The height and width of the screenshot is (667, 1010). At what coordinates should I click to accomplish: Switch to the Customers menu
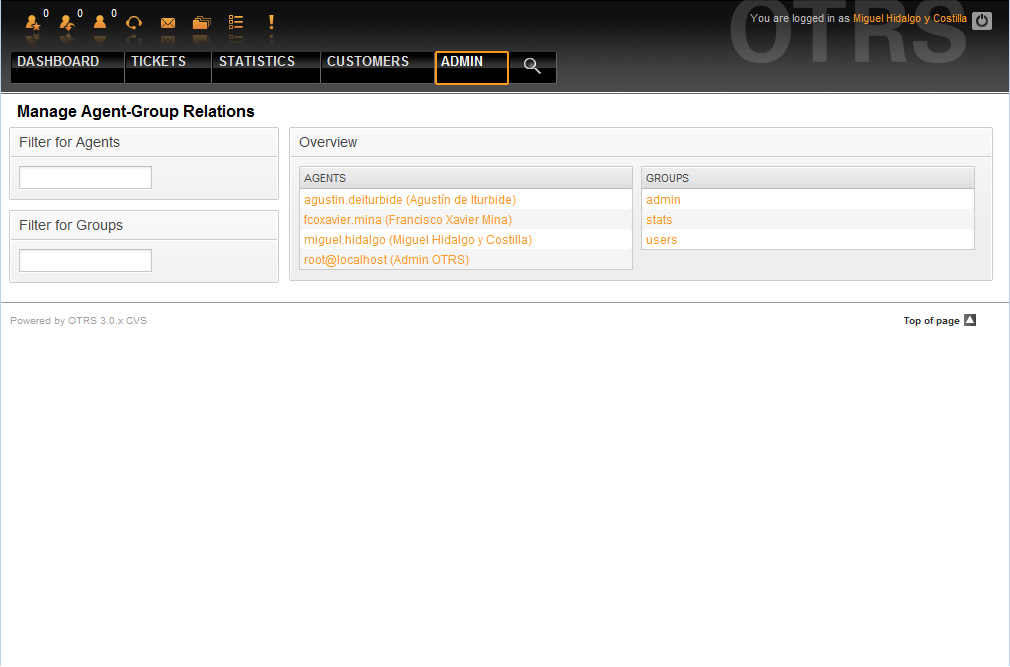[x=368, y=62]
